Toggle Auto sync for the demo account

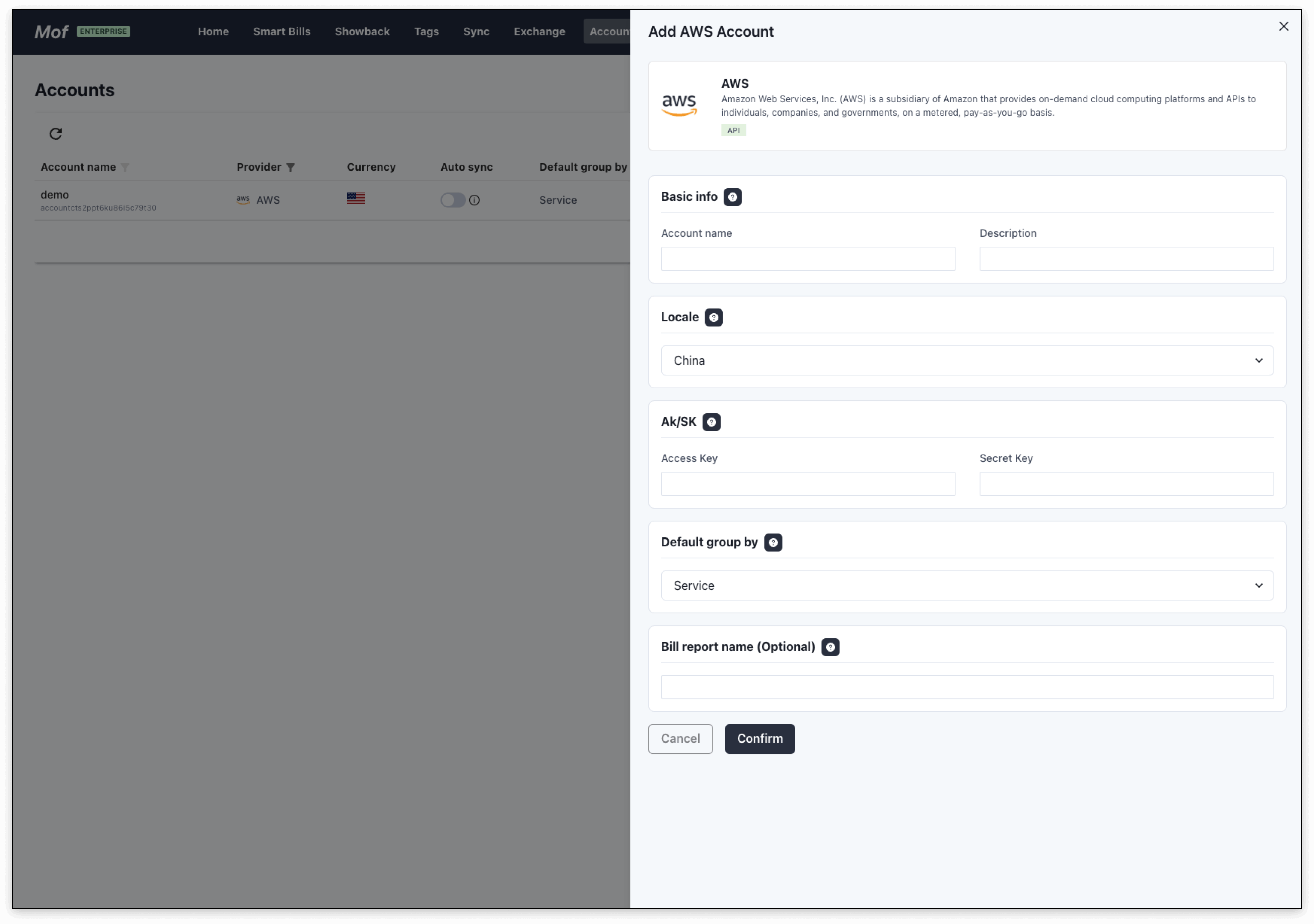pyautogui.click(x=453, y=200)
